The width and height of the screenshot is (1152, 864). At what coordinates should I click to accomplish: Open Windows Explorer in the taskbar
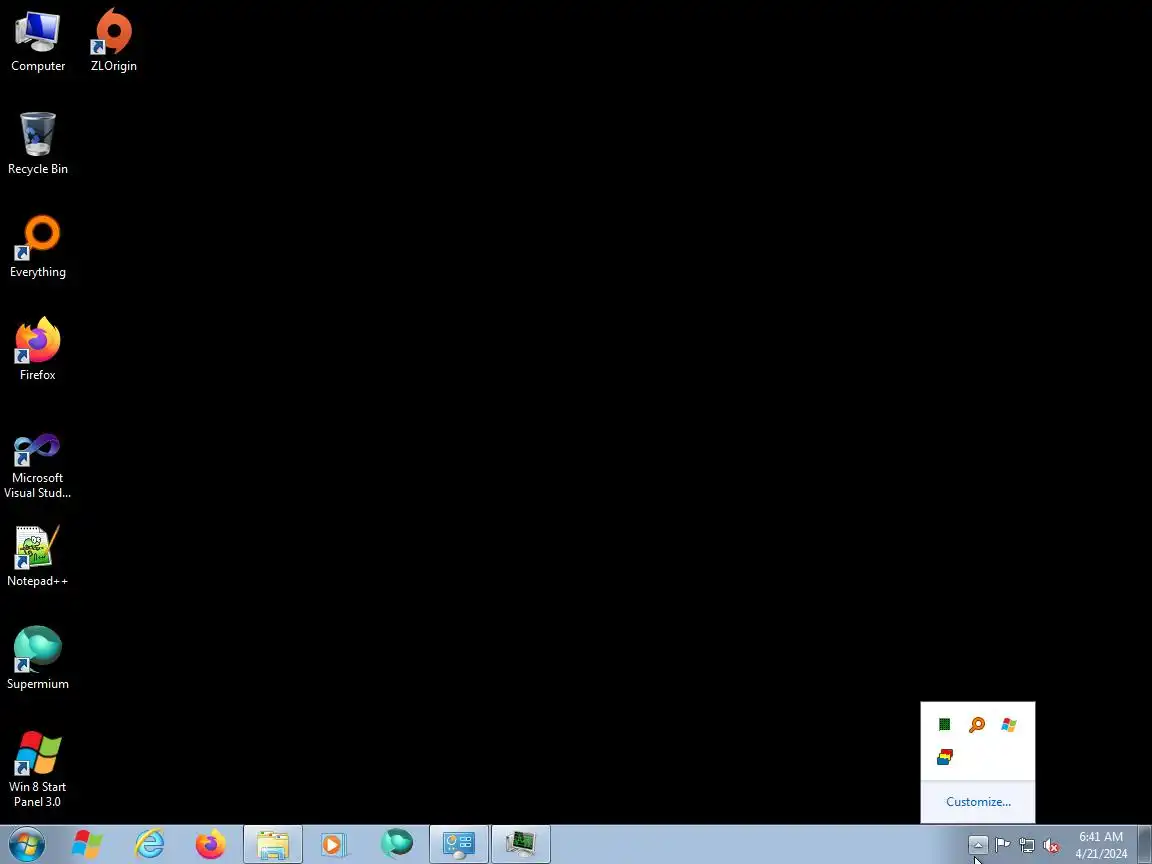[x=273, y=844]
